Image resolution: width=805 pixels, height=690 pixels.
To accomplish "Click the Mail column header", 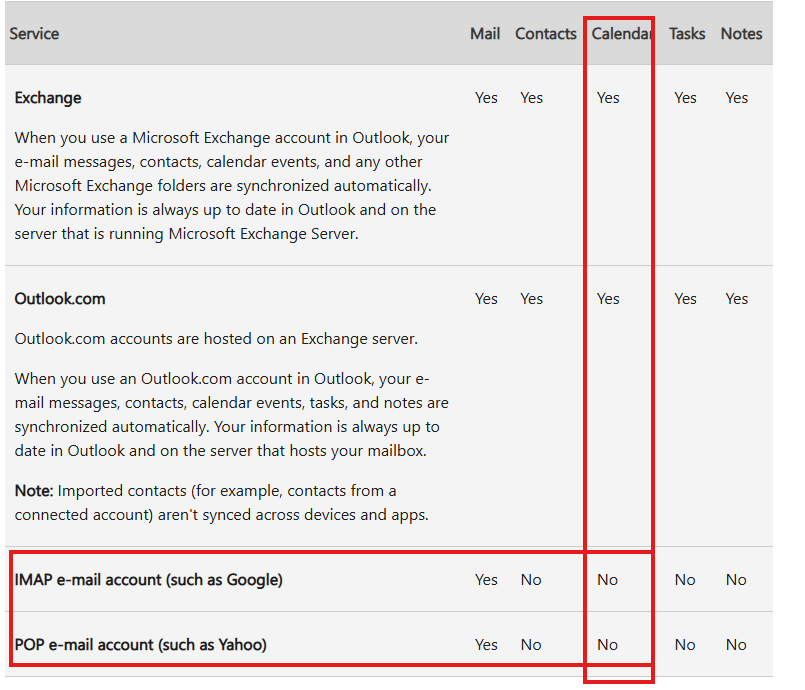I will (x=485, y=34).
